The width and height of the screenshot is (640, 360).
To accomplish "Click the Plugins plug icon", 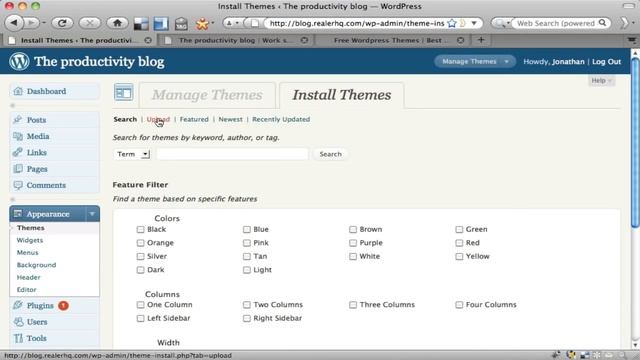I will coord(18,305).
